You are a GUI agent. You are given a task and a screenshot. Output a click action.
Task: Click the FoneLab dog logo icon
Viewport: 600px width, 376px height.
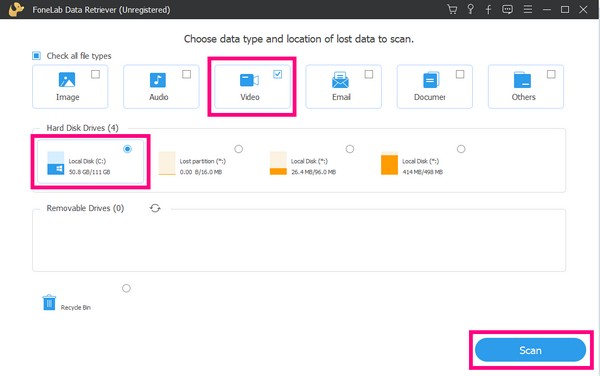click(16, 9)
